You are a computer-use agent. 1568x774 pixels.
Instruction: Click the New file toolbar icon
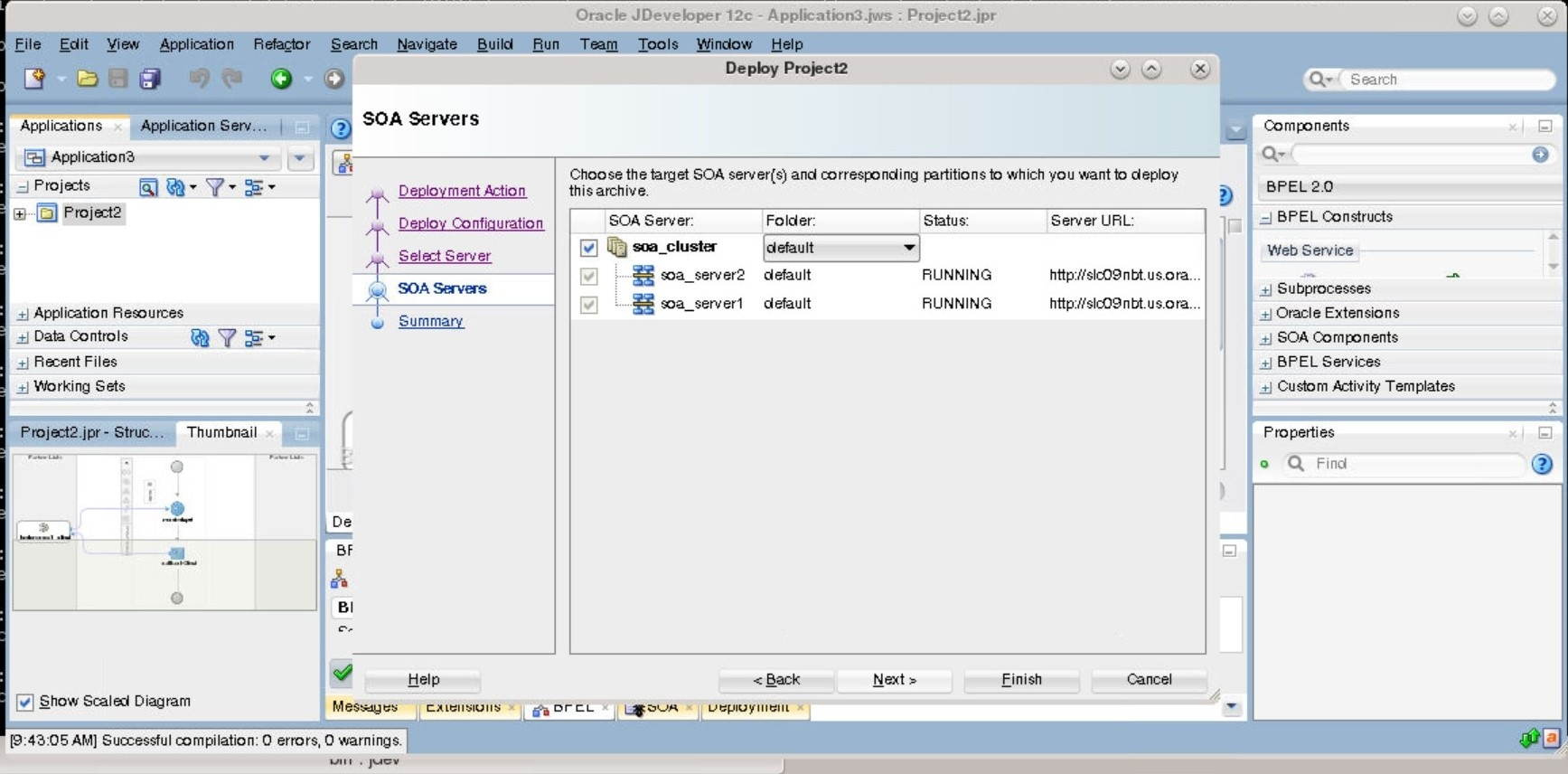click(x=34, y=79)
